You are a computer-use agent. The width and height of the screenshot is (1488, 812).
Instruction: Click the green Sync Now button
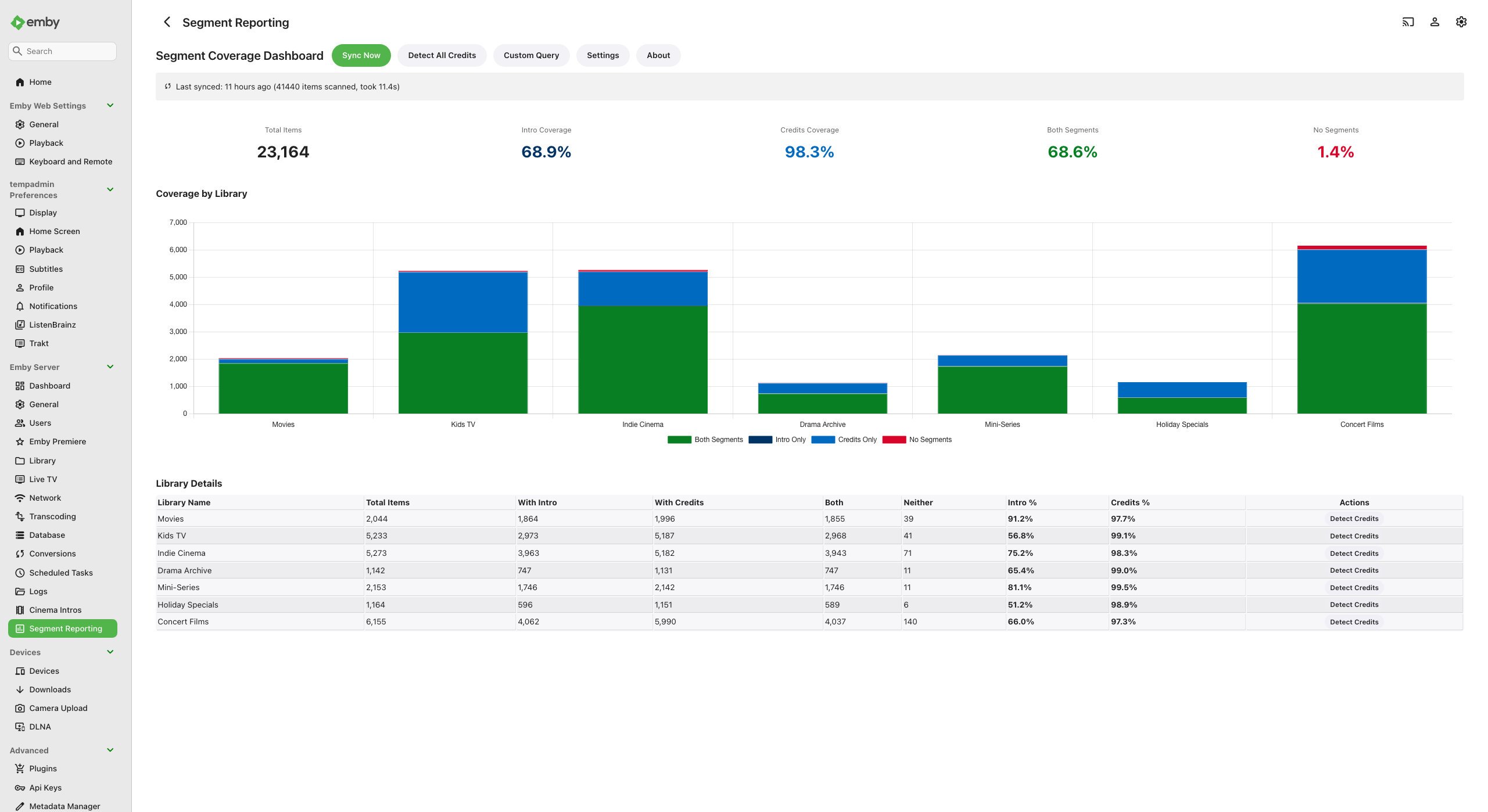pos(361,55)
